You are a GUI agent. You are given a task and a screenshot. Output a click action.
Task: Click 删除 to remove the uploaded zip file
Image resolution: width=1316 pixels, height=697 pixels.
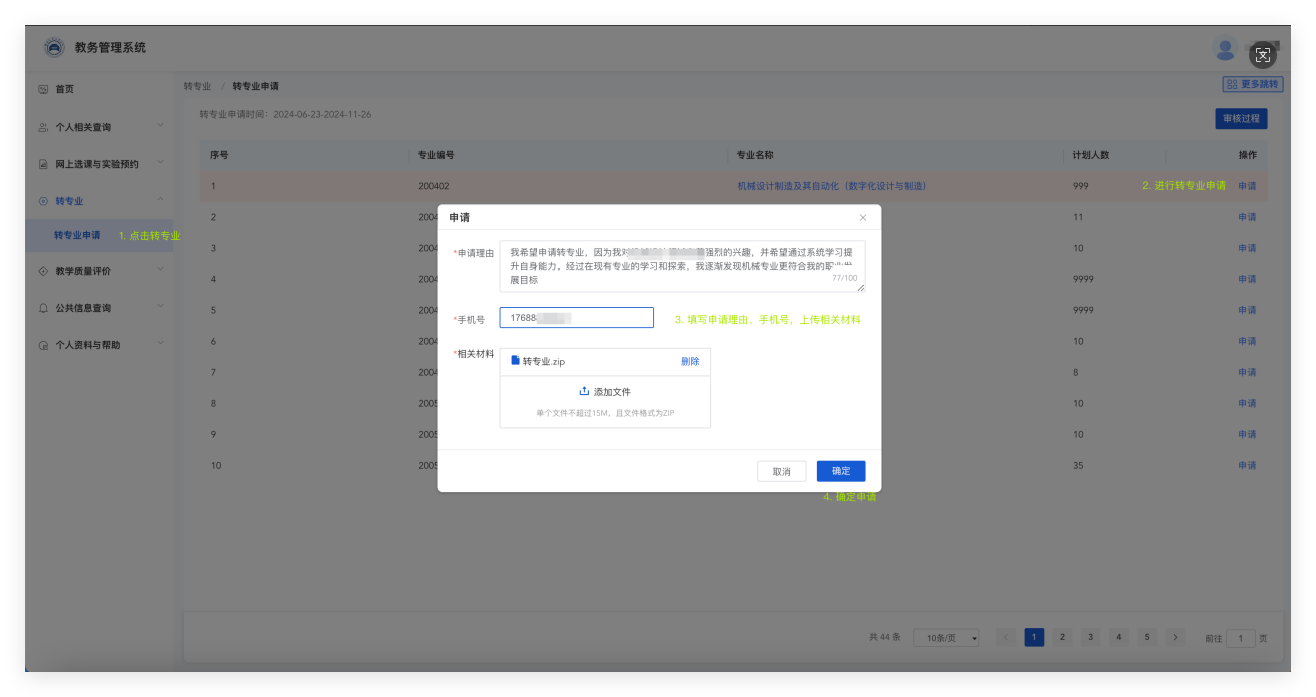[x=690, y=361]
